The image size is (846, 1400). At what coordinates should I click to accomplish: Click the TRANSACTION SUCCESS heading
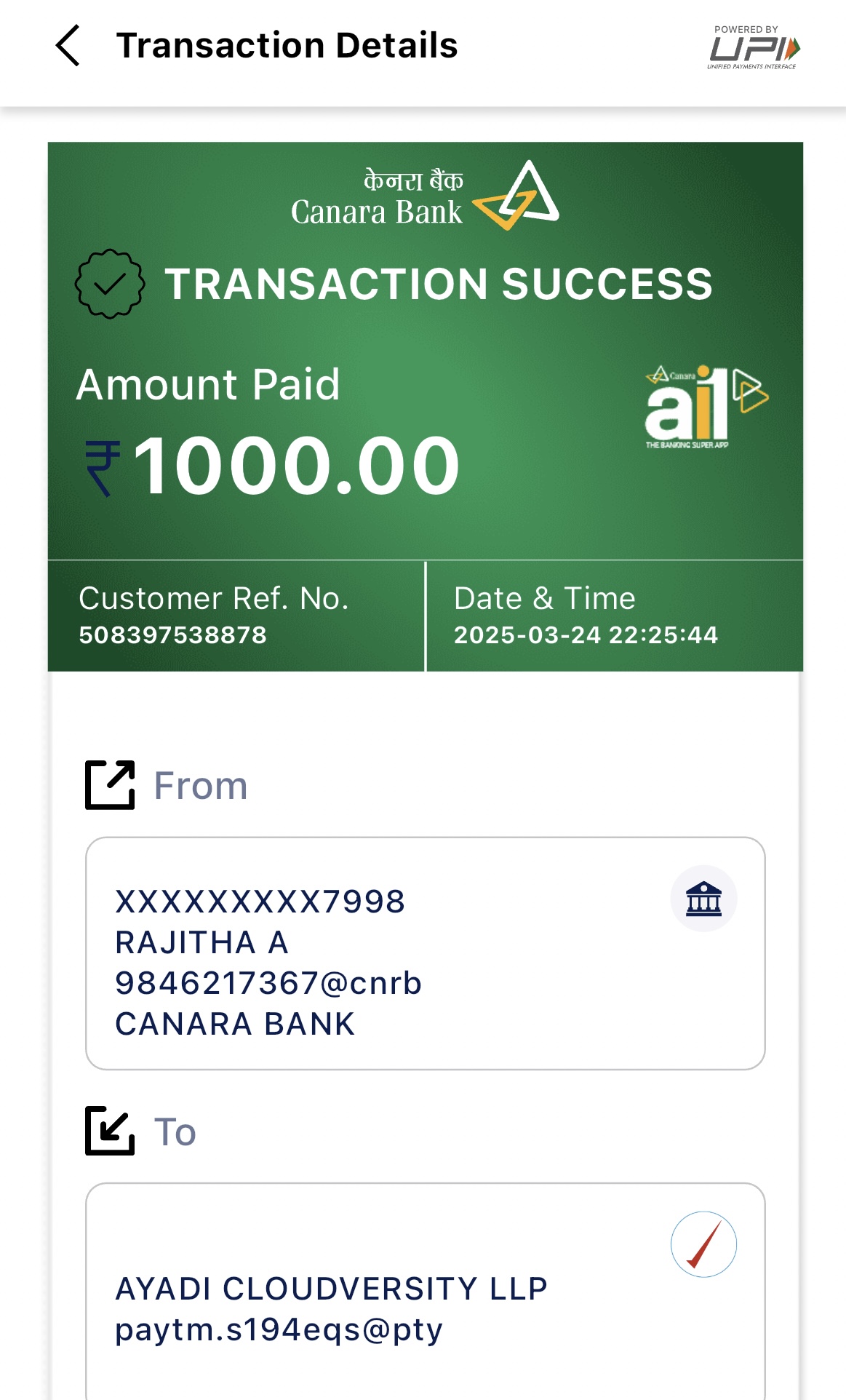click(x=438, y=284)
